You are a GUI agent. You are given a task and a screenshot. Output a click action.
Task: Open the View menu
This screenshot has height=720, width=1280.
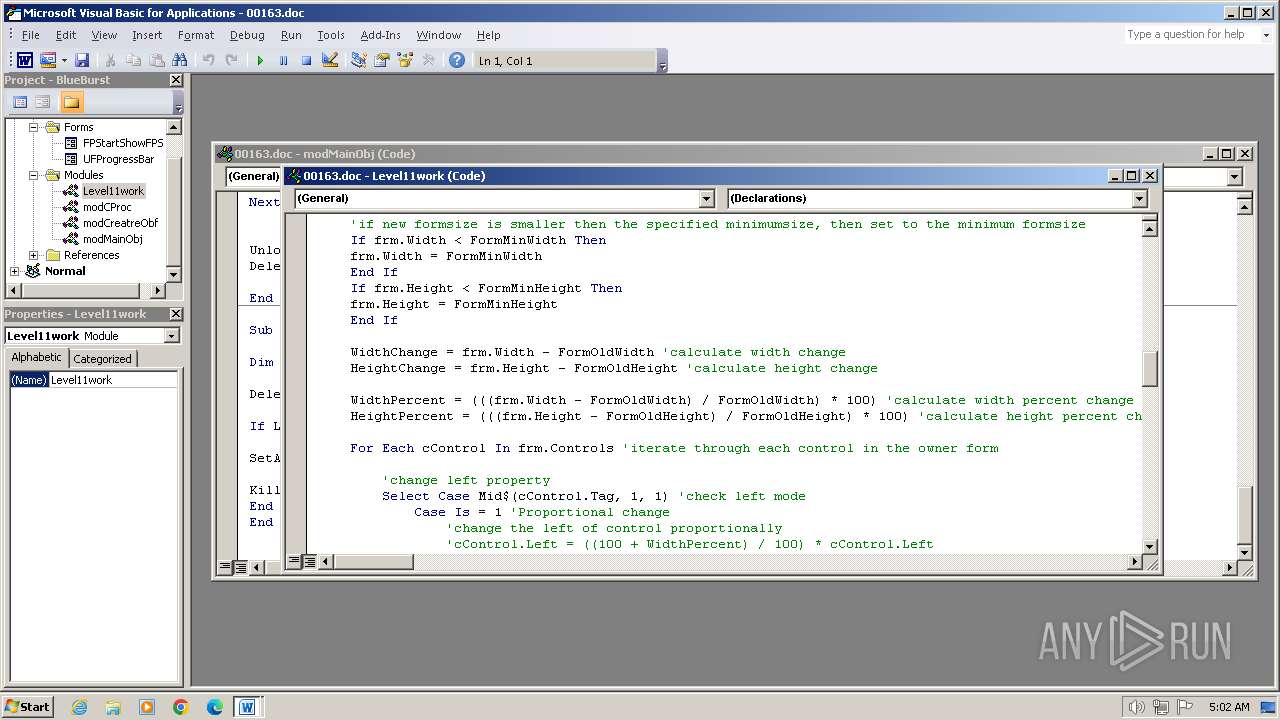click(104, 35)
